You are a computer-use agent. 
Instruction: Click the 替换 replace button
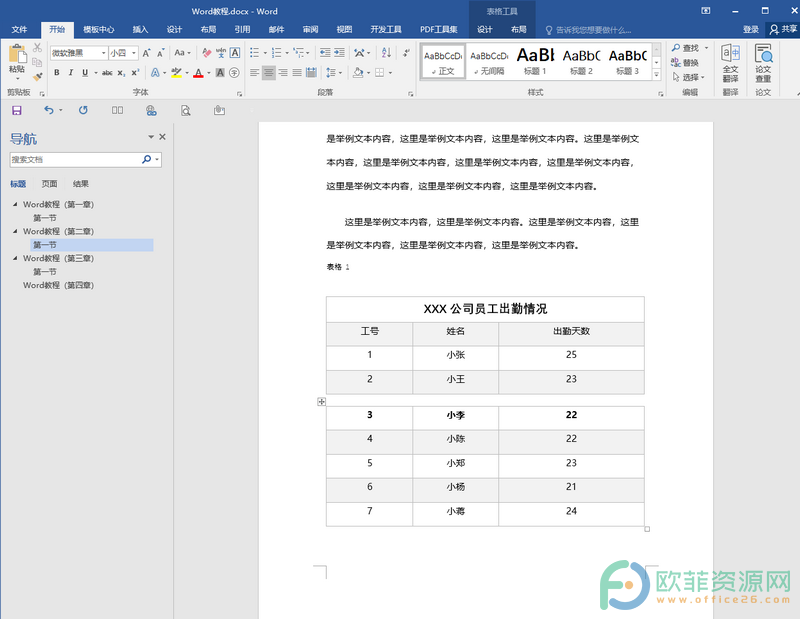click(685, 63)
